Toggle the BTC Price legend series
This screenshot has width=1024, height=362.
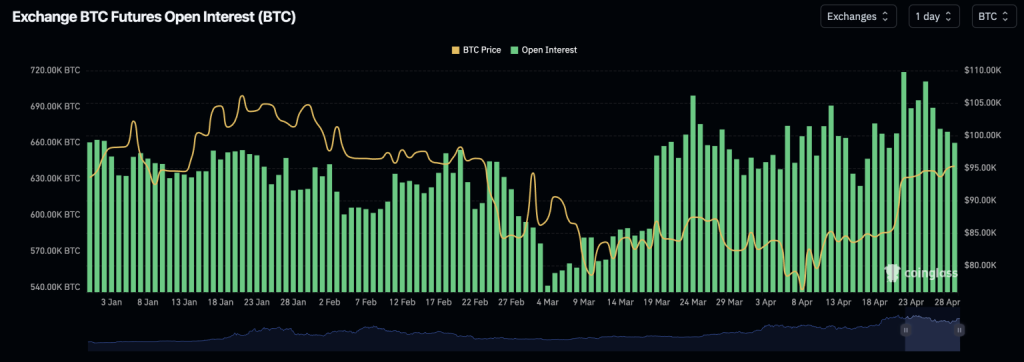476,50
